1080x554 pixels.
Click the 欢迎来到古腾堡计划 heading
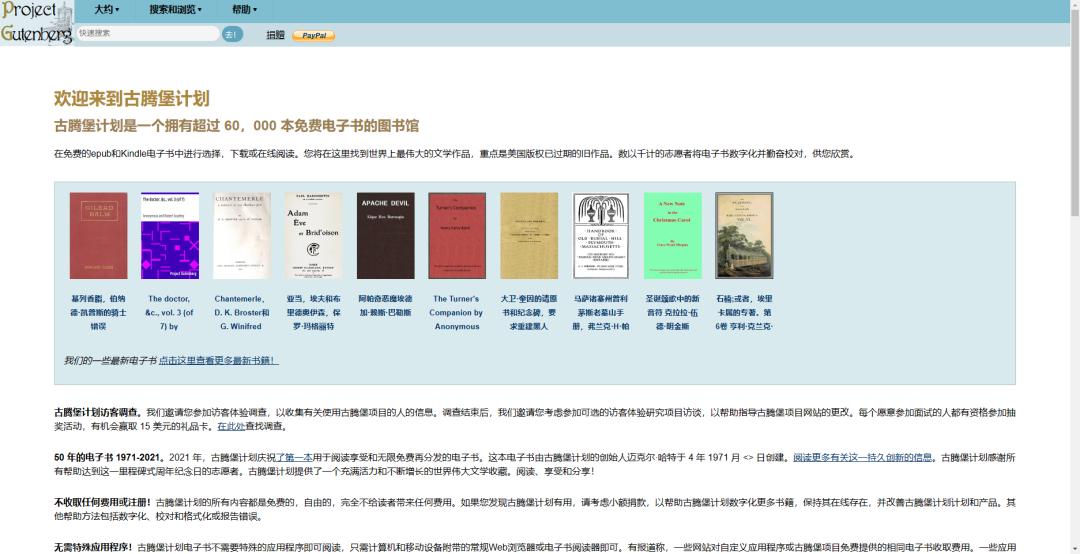tap(132, 99)
